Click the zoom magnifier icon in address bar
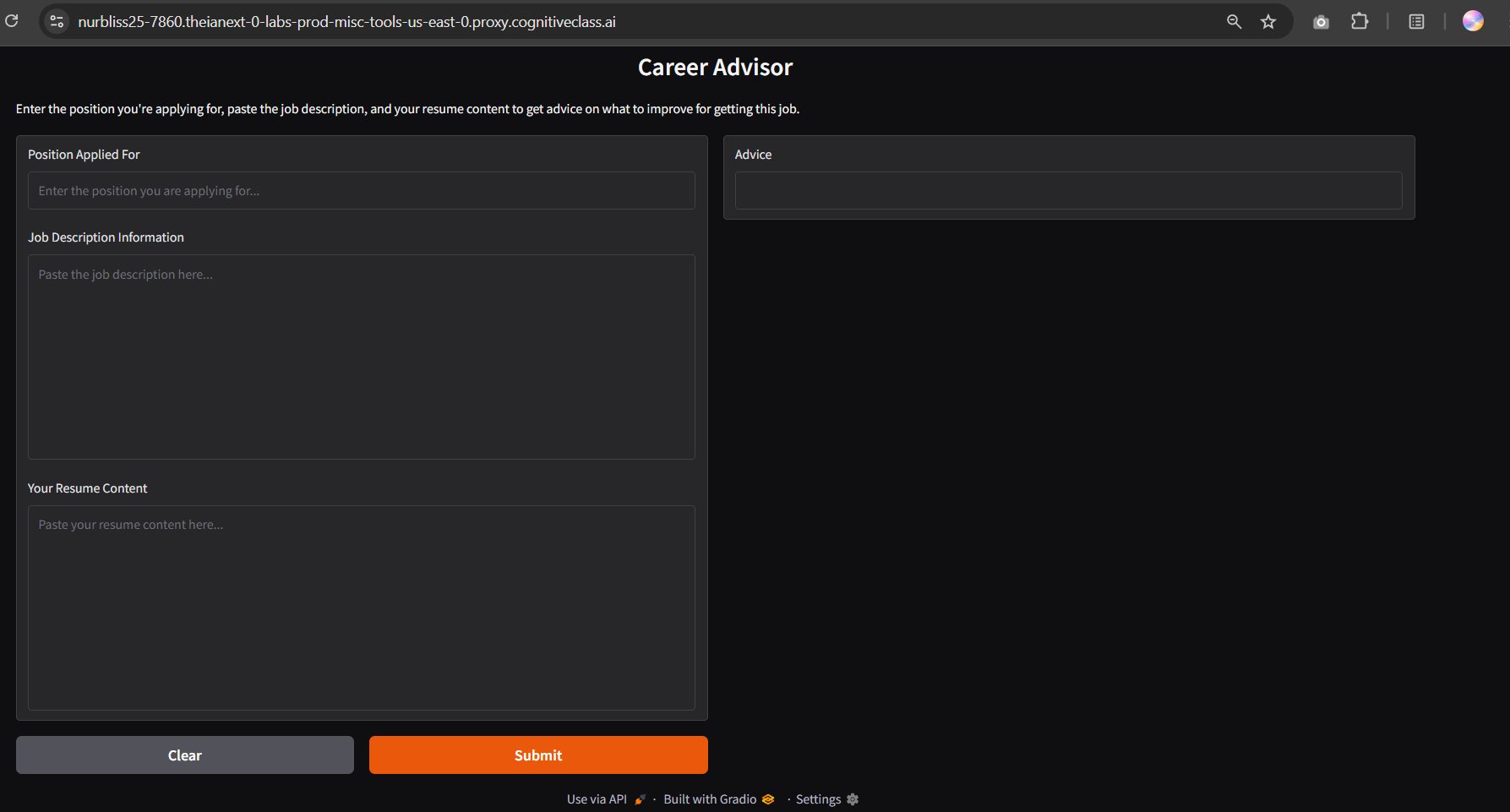This screenshot has height=812, width=1510. click(x=1234, y=22)
